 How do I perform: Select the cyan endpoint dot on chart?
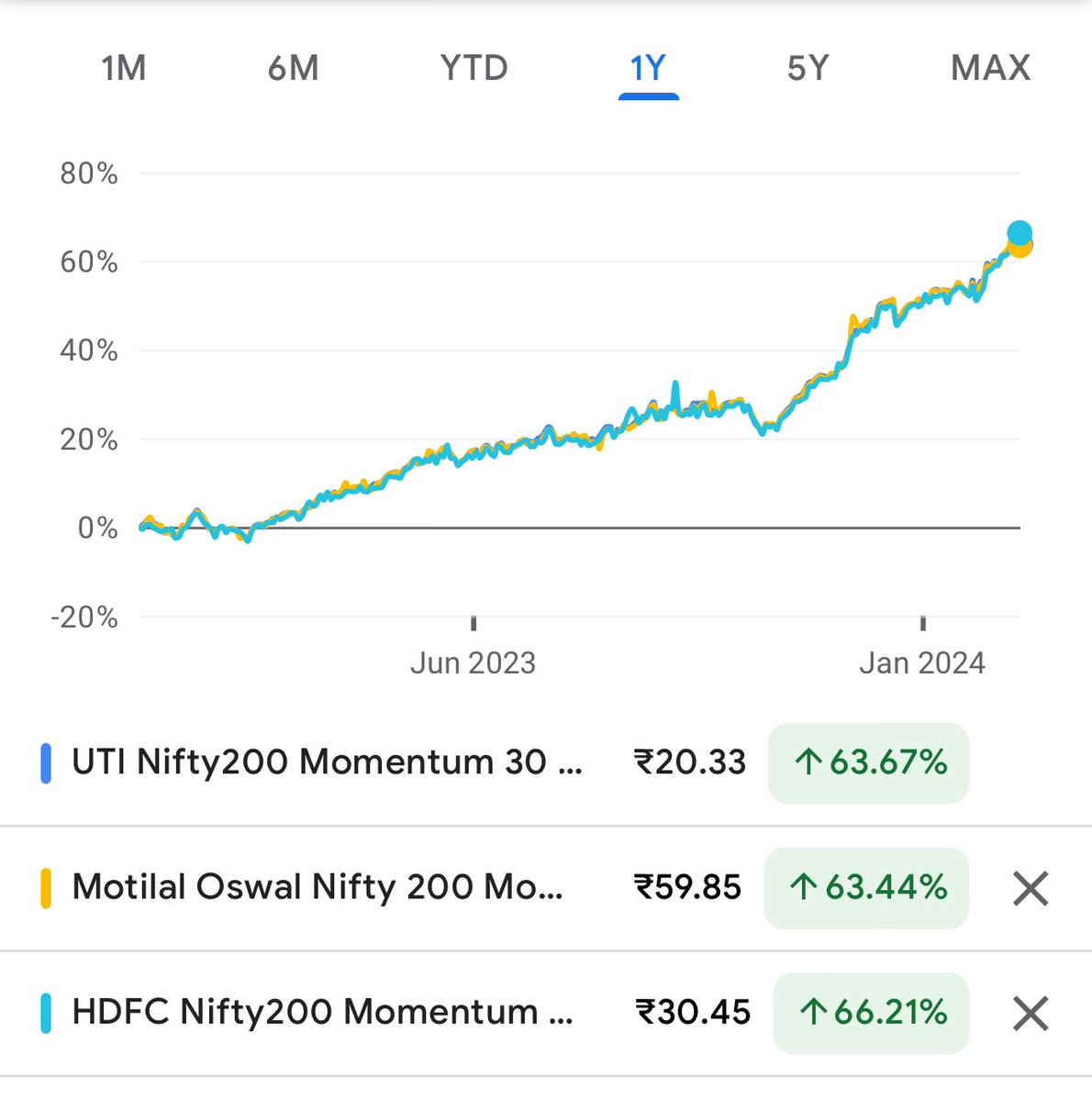tap(1020, 233)
